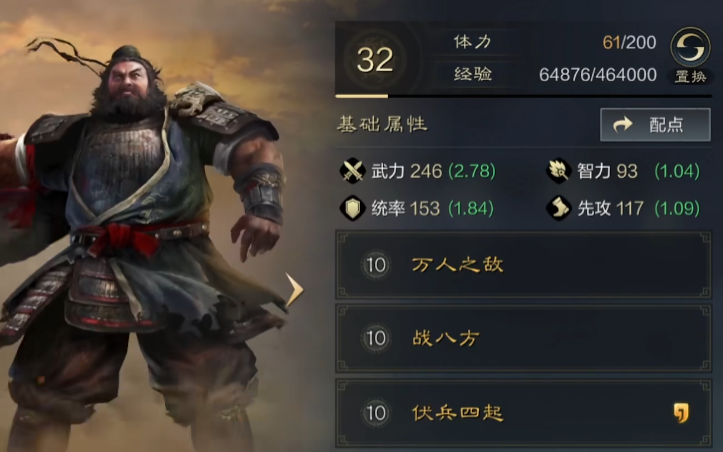Click the level 32 emblem badge
The image size is (723, 452).
pyautogui.click(x=375, y=59)
